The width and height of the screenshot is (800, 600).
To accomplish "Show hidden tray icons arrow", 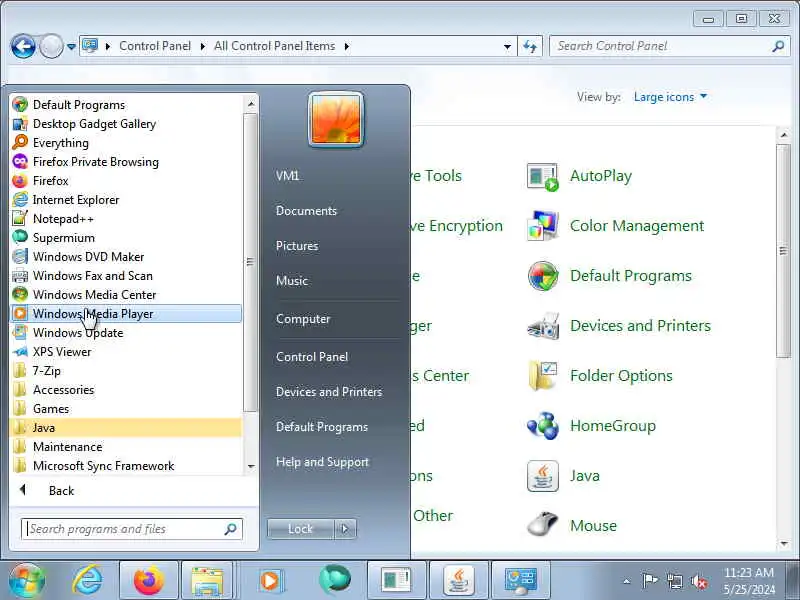I will (627, 581).
